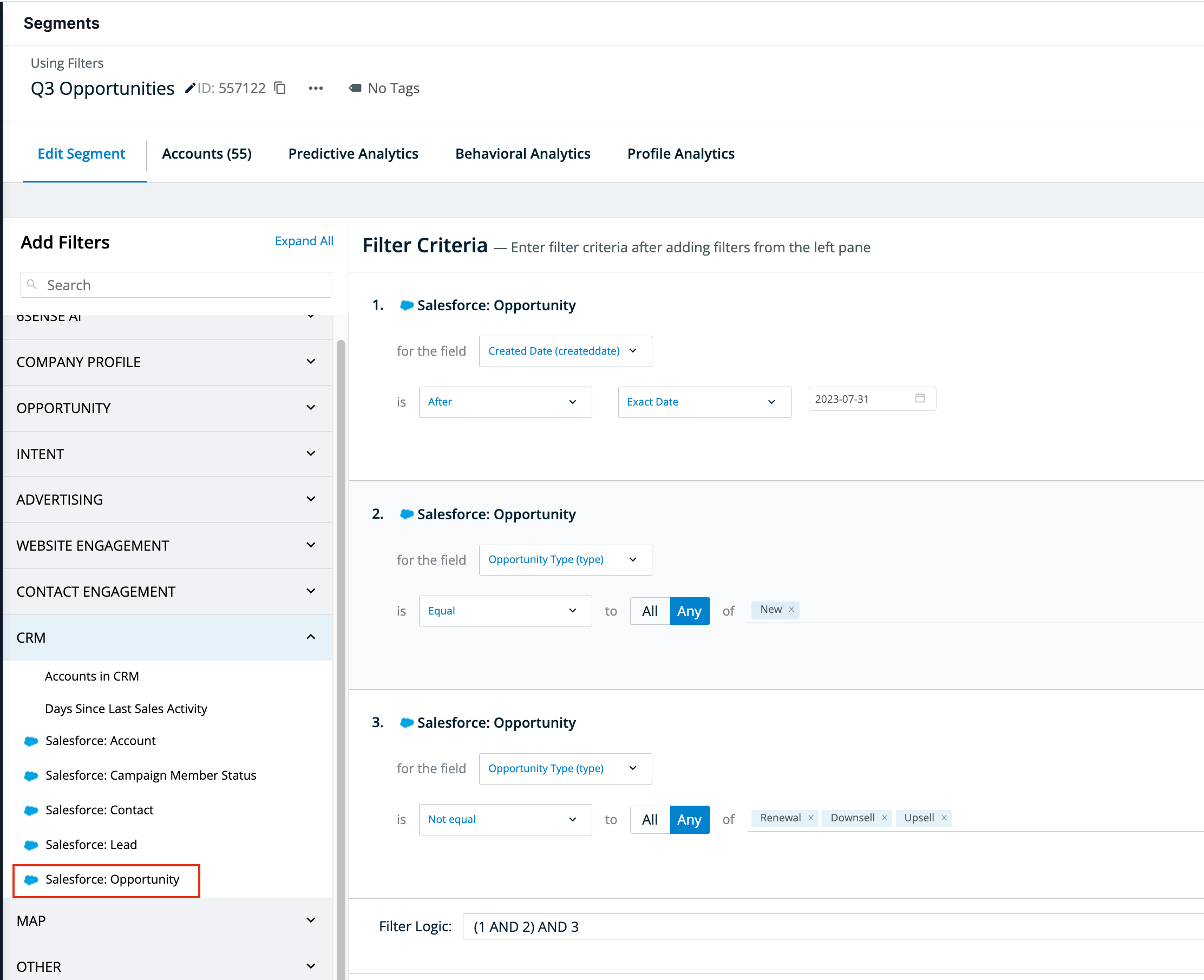Open the After operator dropdown

point(505,402)
